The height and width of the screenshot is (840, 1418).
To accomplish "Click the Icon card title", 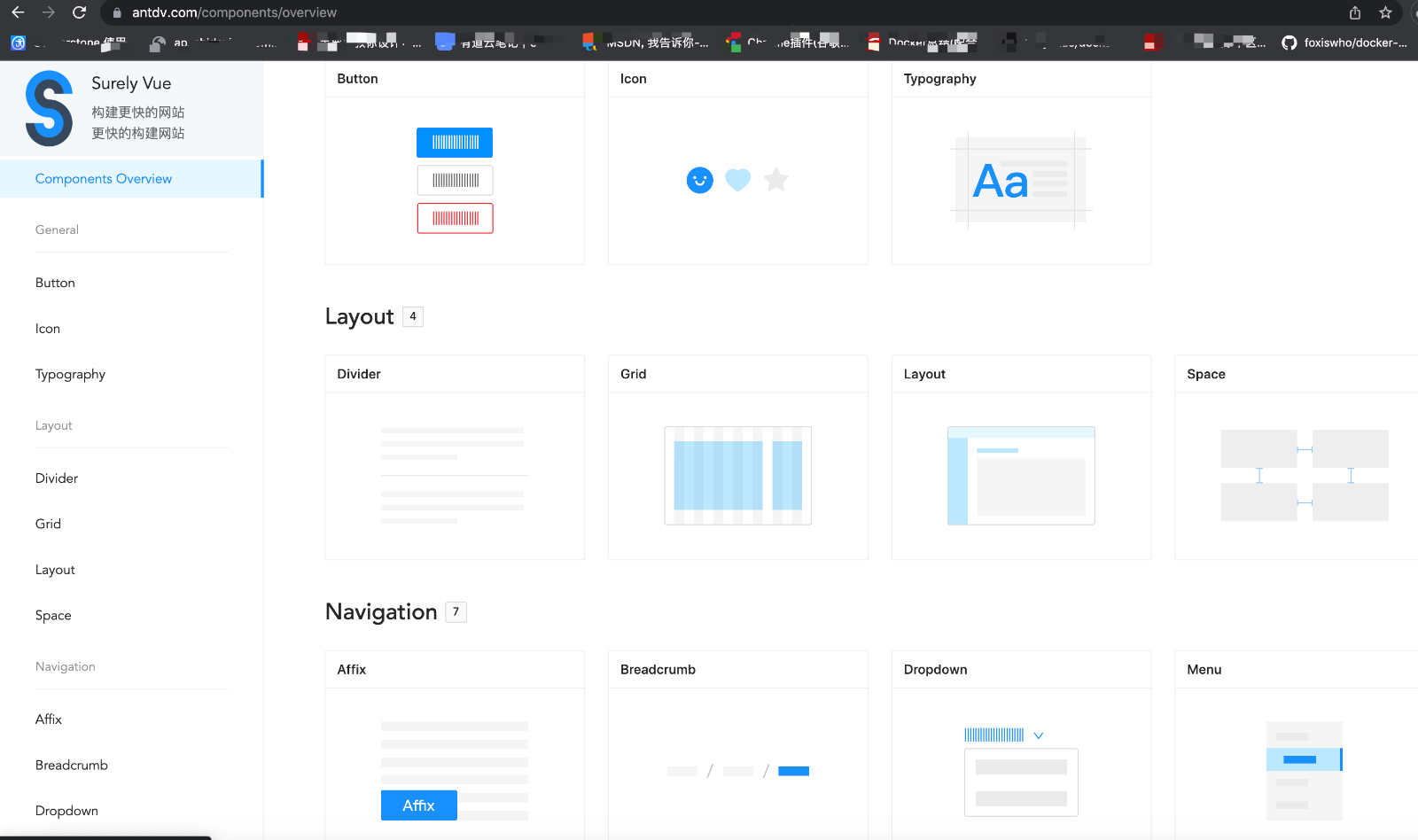I will pyautogui.click(x=634, y=79).
